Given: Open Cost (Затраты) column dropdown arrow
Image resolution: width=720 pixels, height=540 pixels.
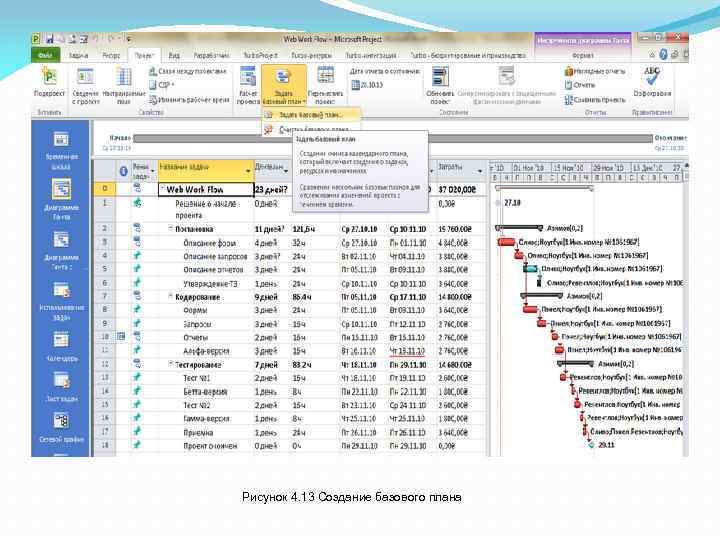Looking at the screenshot, I should click(480, 171).
